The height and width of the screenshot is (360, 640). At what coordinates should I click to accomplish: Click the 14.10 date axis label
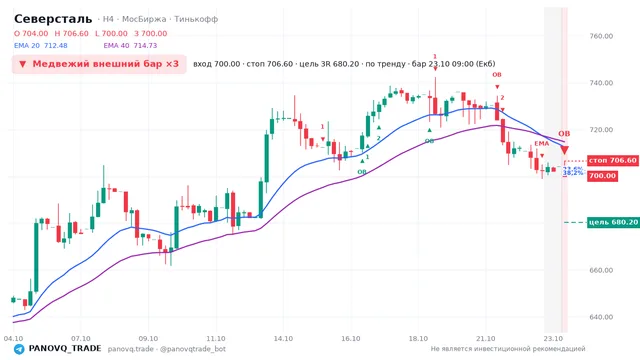(283, 339)
